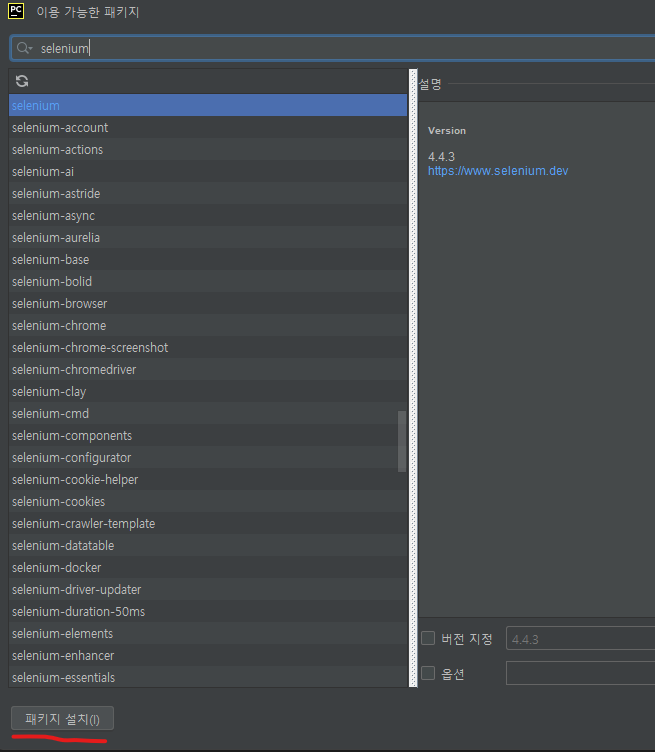Viewport: 655px width, 752px height.
Task: Select selenium-chrome-screenshot package
Action: pyautogui.click(x=208, y=348)
